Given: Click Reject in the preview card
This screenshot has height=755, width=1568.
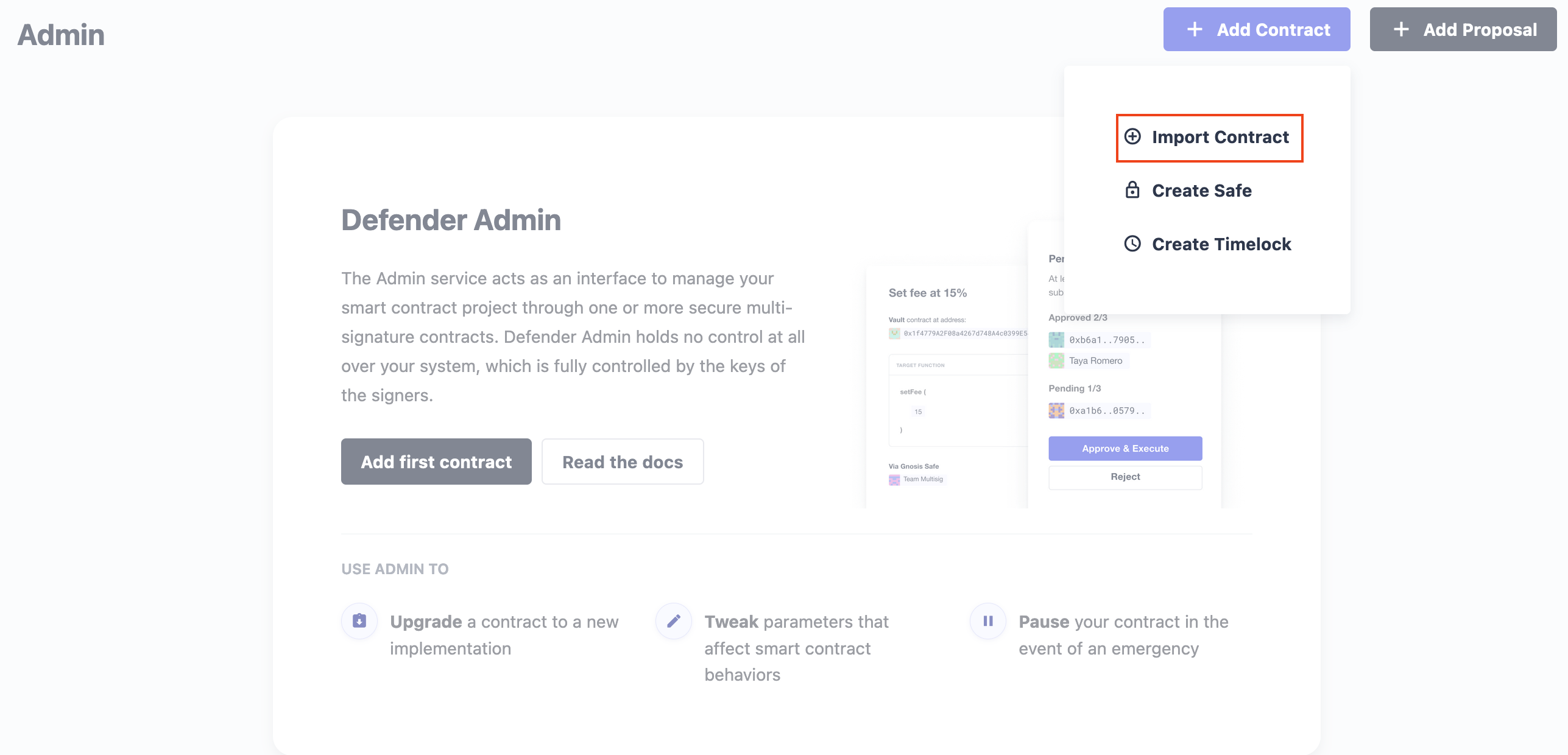Looking at the screenshot, I should coord(1125,477).
